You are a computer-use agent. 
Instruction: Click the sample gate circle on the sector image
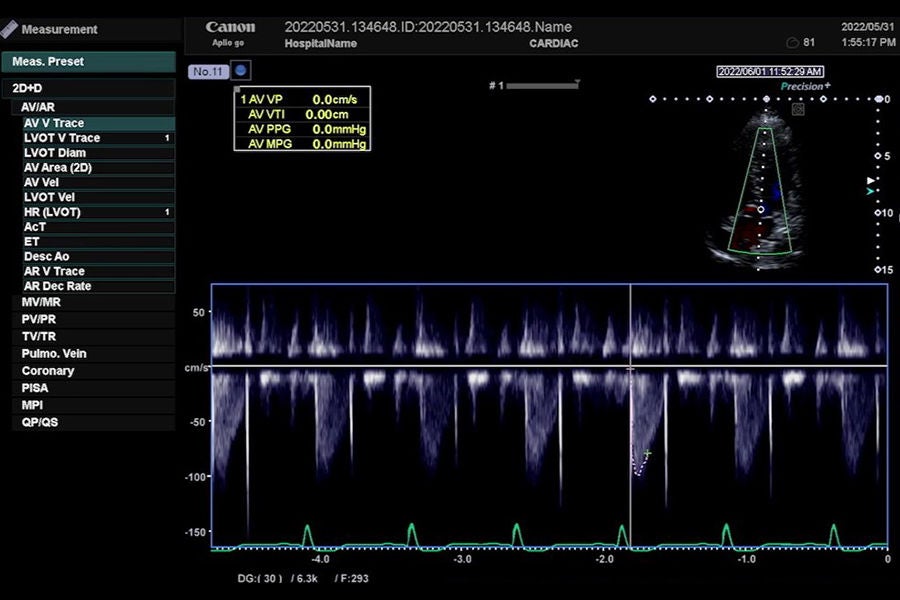click(x=761, y=210)
